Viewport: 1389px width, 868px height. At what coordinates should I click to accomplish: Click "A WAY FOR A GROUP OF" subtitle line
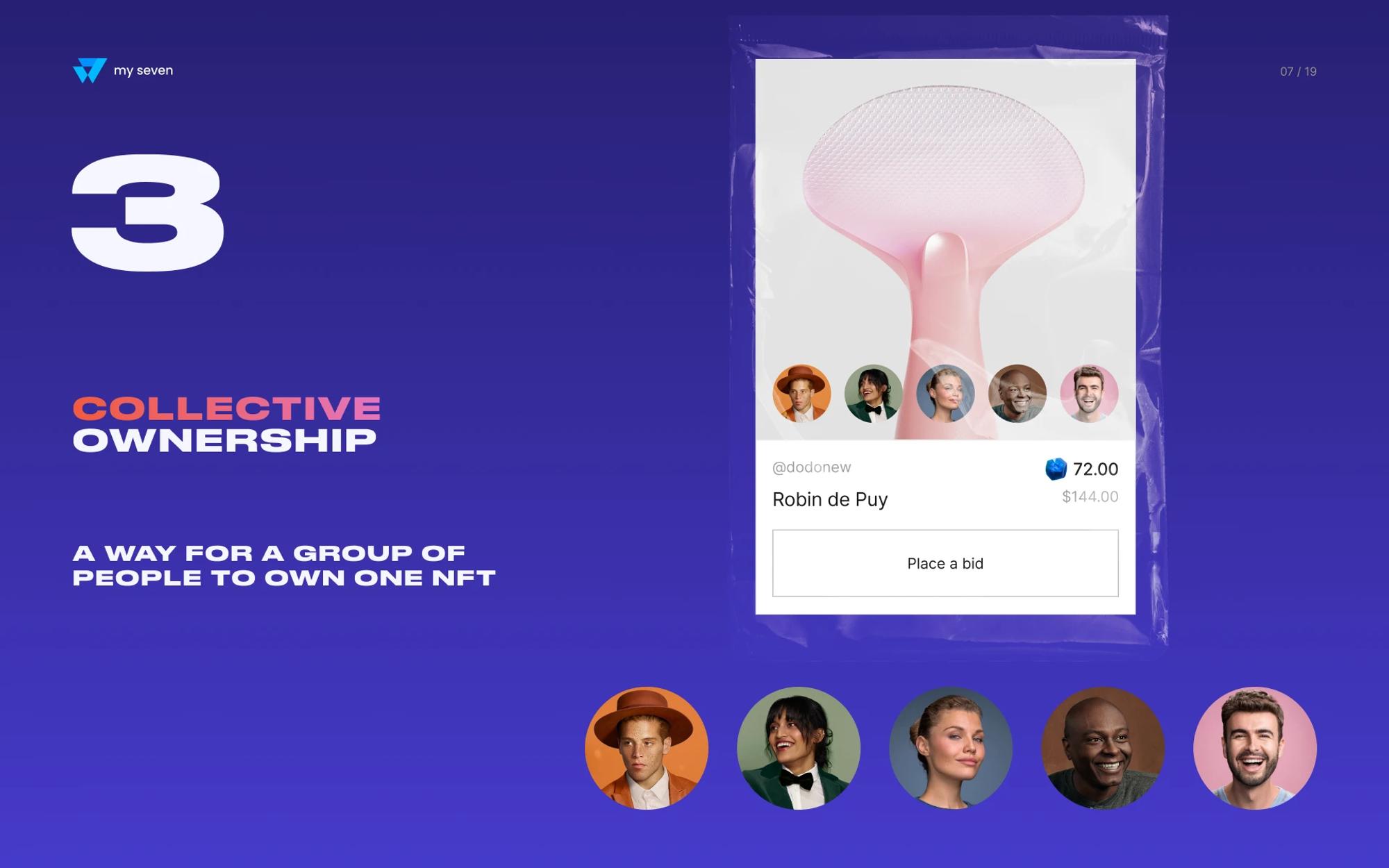pos(269,553)
